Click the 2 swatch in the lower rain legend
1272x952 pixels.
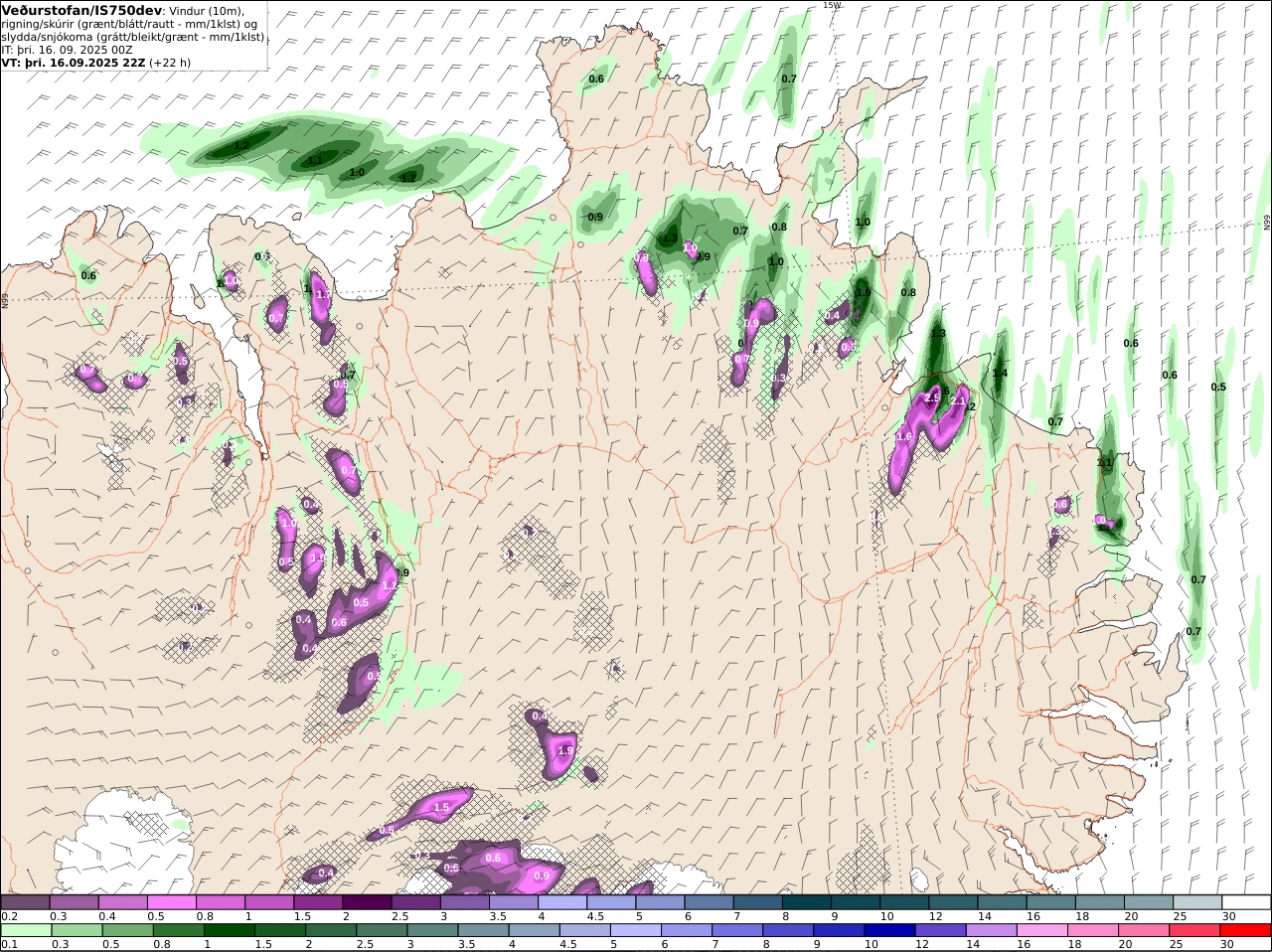(x=331, y=931)
